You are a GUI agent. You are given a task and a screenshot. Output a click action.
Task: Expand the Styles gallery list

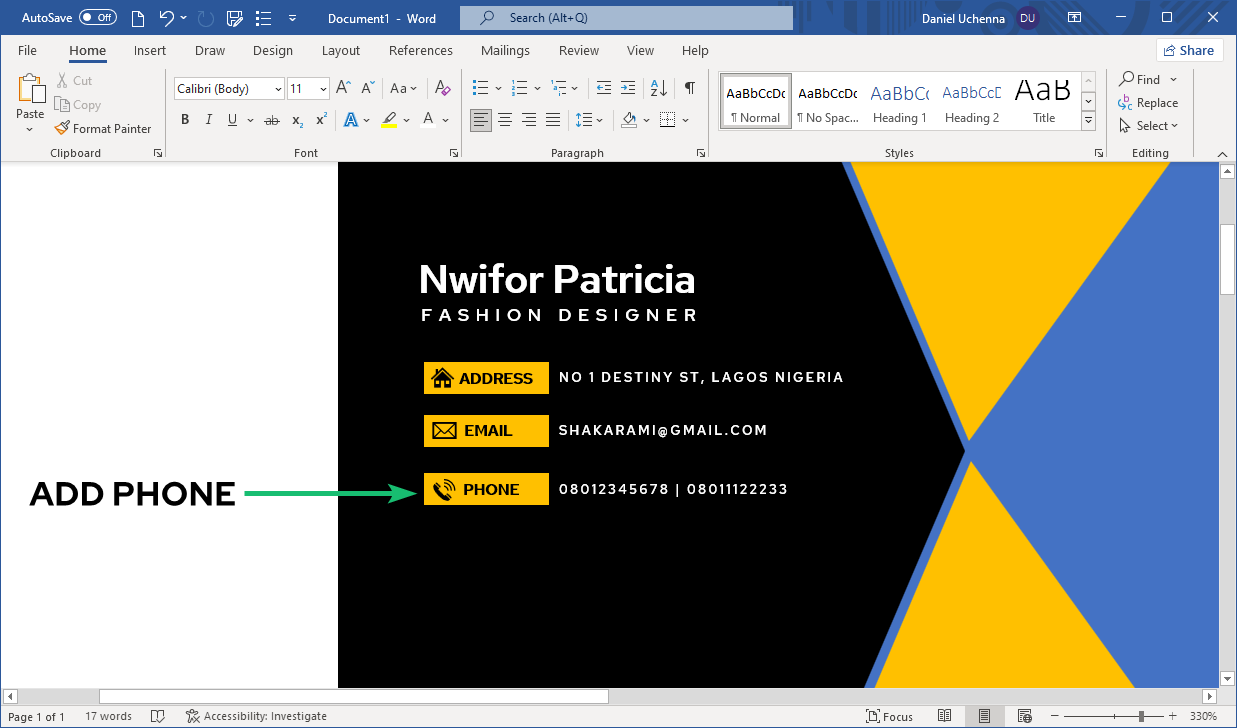click(1089, 121)
